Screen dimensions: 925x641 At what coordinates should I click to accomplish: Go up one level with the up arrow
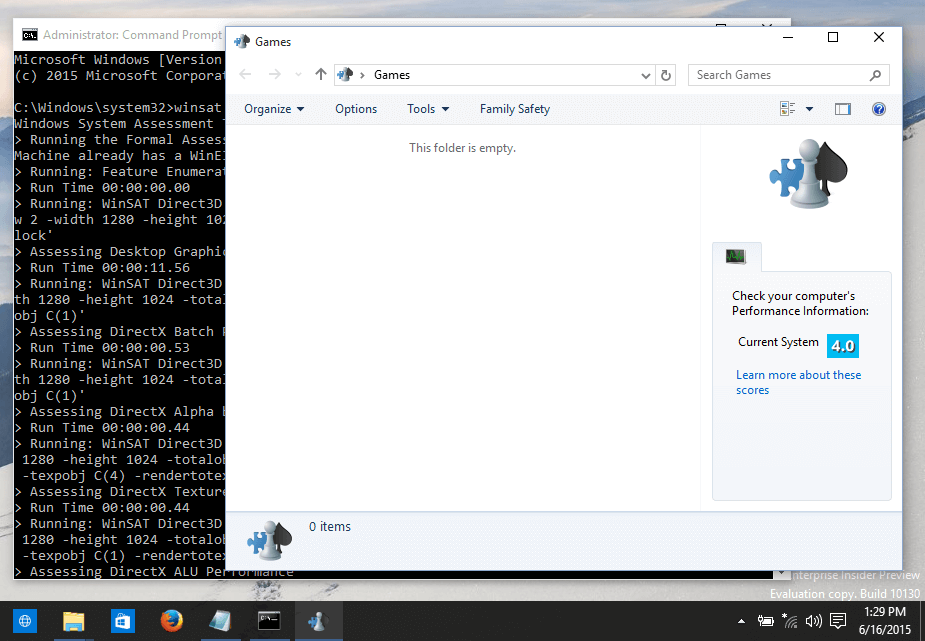tap(320, 74)
